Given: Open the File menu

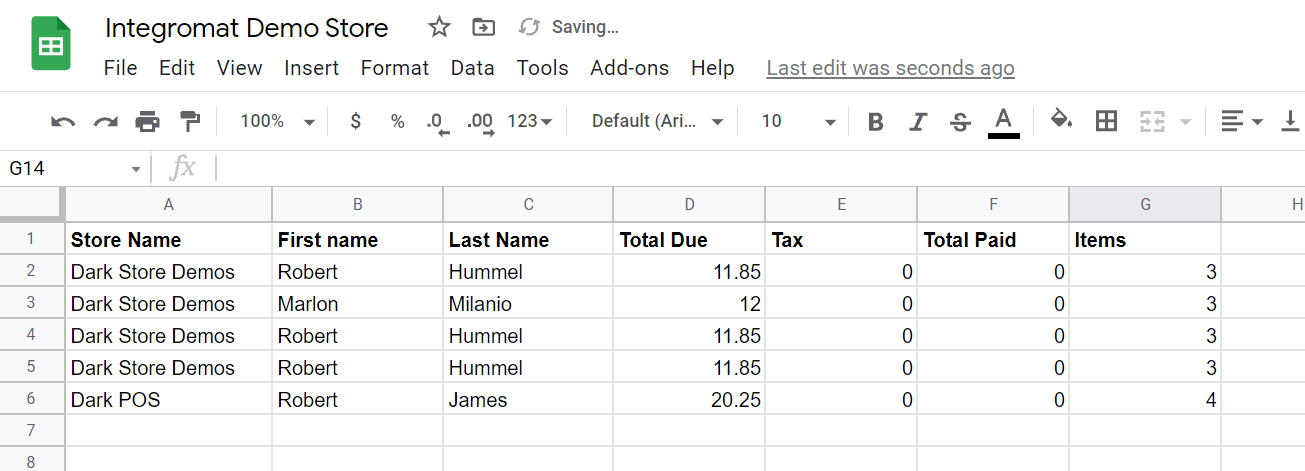Looking at the screenshot, I should pyautogui.click(x=120, y=68).
